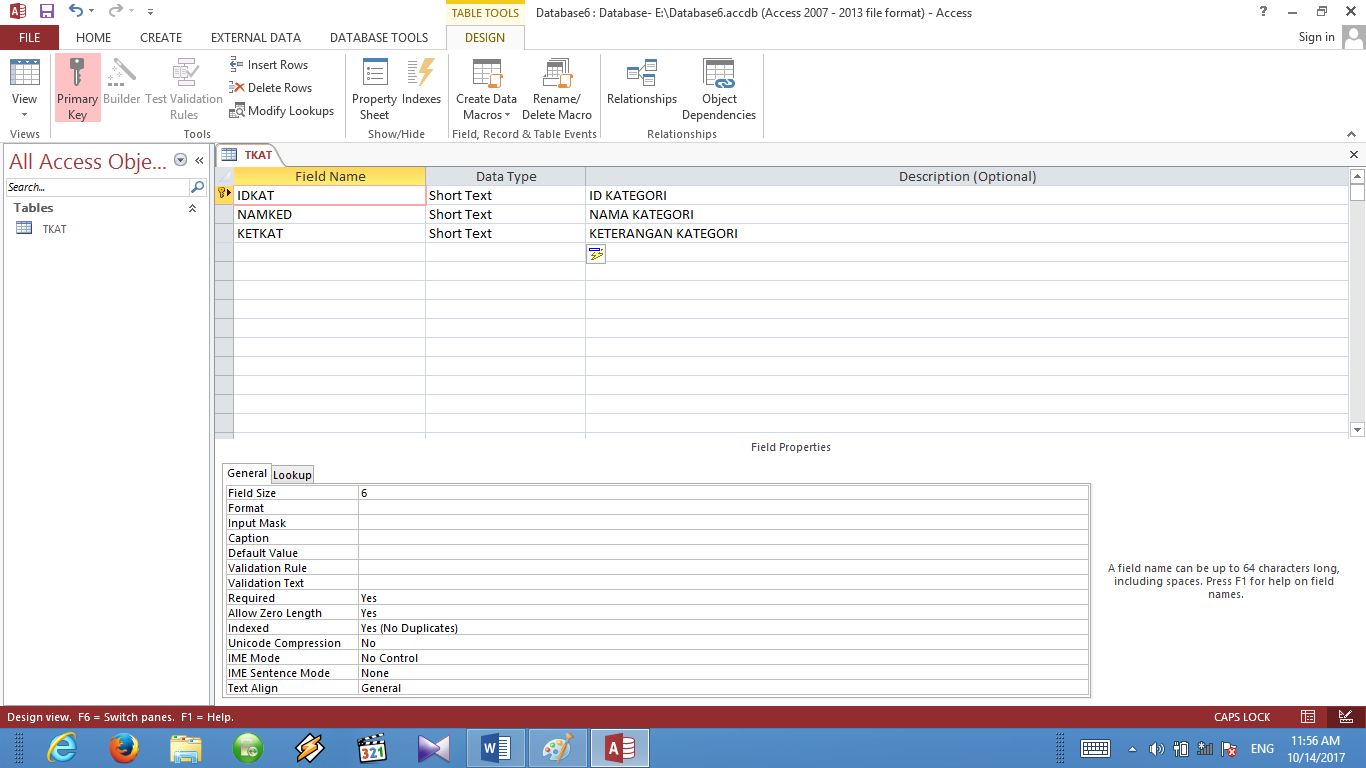Open the Indexes window
Viewport: 1366px width, 768px height.
click(421, 86)
